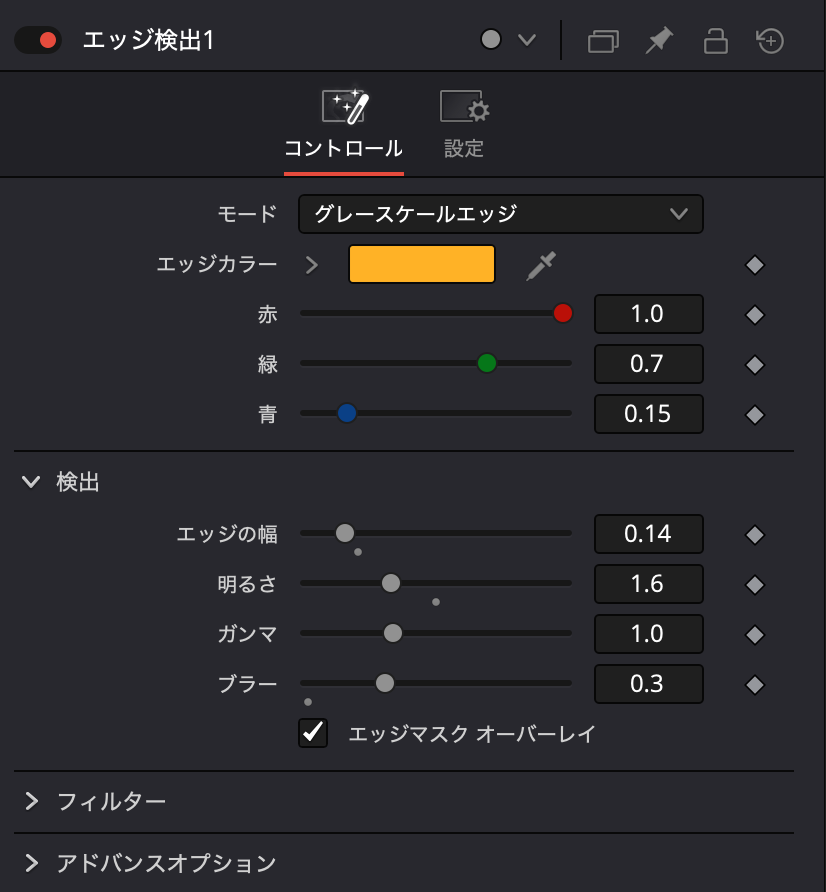Uncheck エッジマスク オーバーレイ
Image resolution: width=826 pixels, height=892 pixels.
coord(312,733)
